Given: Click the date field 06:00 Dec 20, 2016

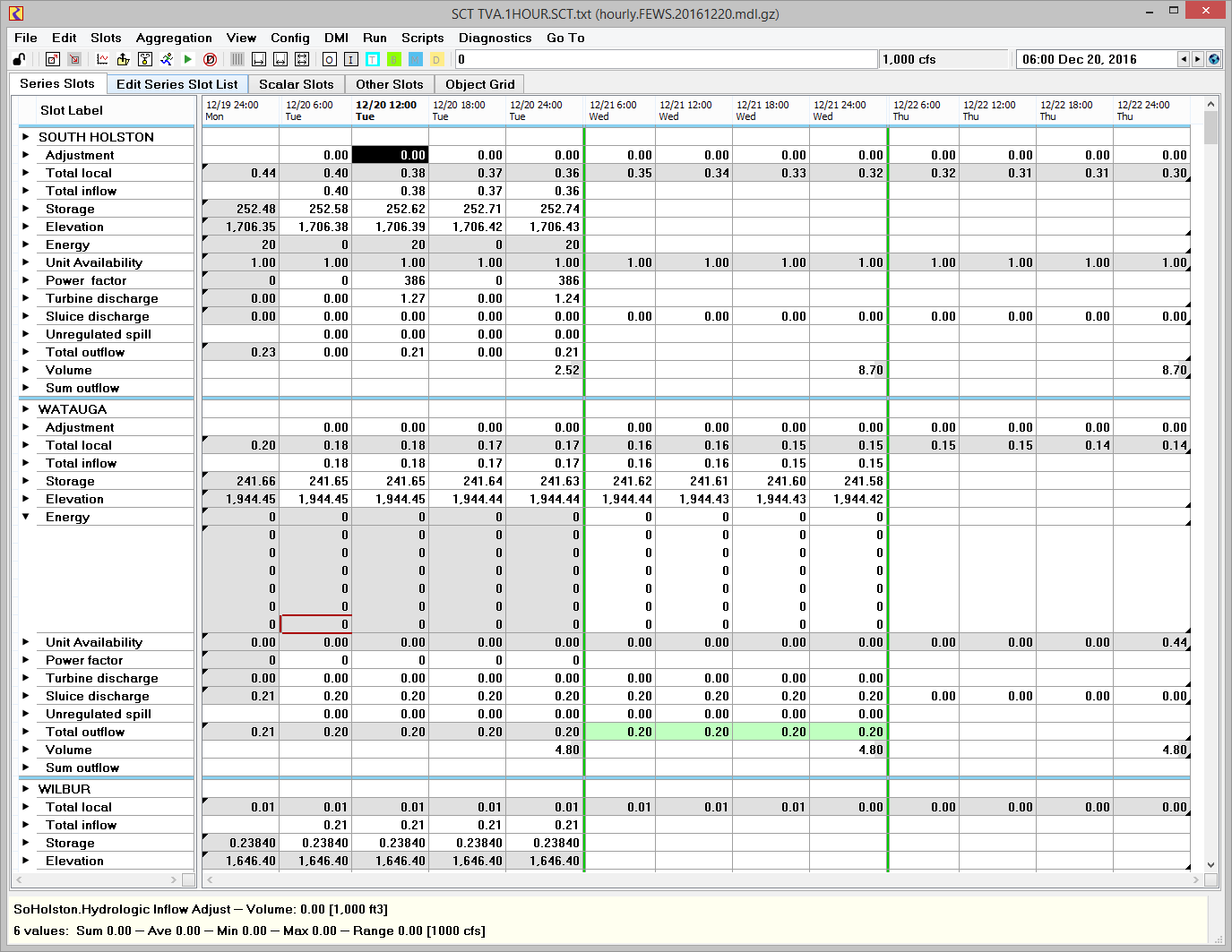Looking at the screenshot, I should click(x=1098, y=59).
